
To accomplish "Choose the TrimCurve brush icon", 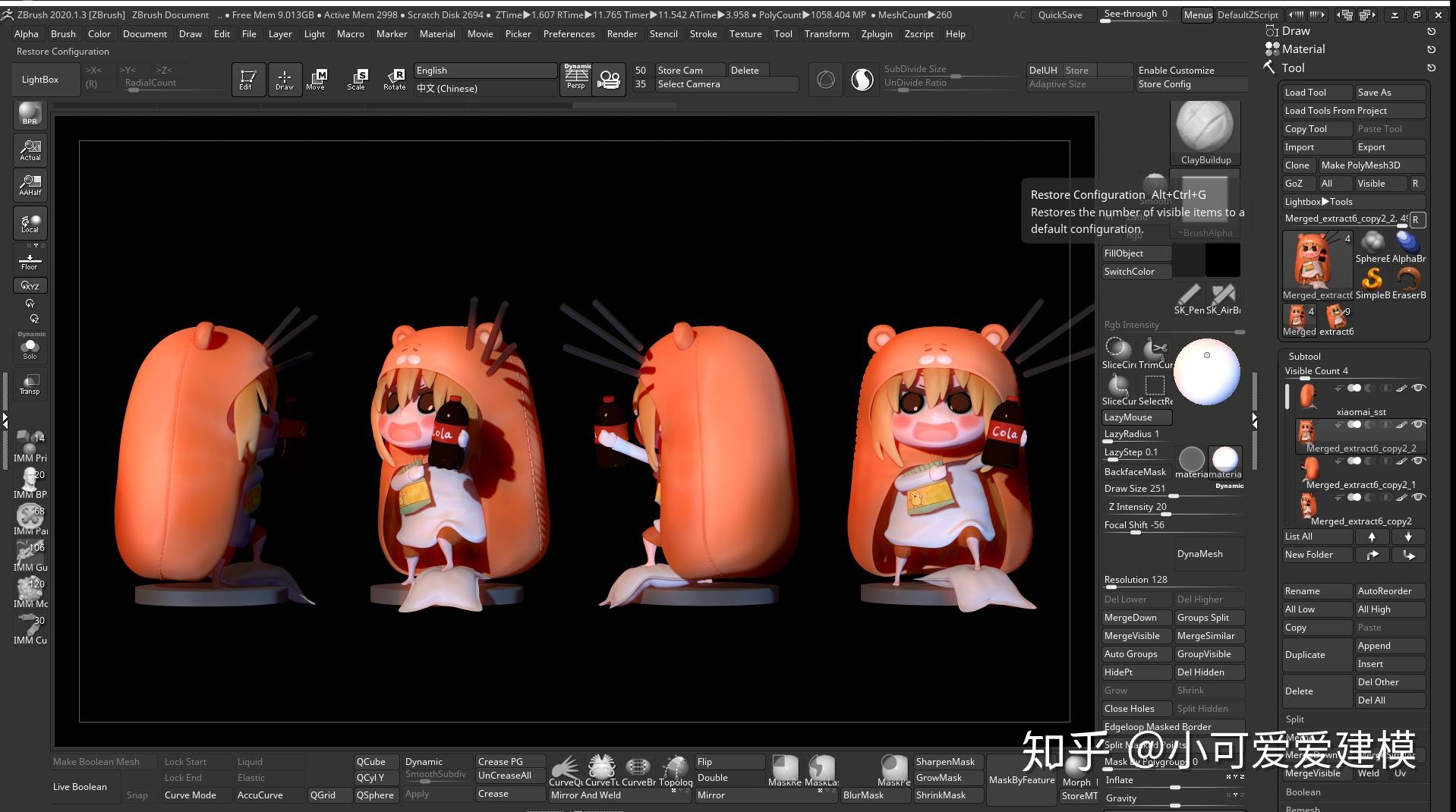I will 1155,353.
